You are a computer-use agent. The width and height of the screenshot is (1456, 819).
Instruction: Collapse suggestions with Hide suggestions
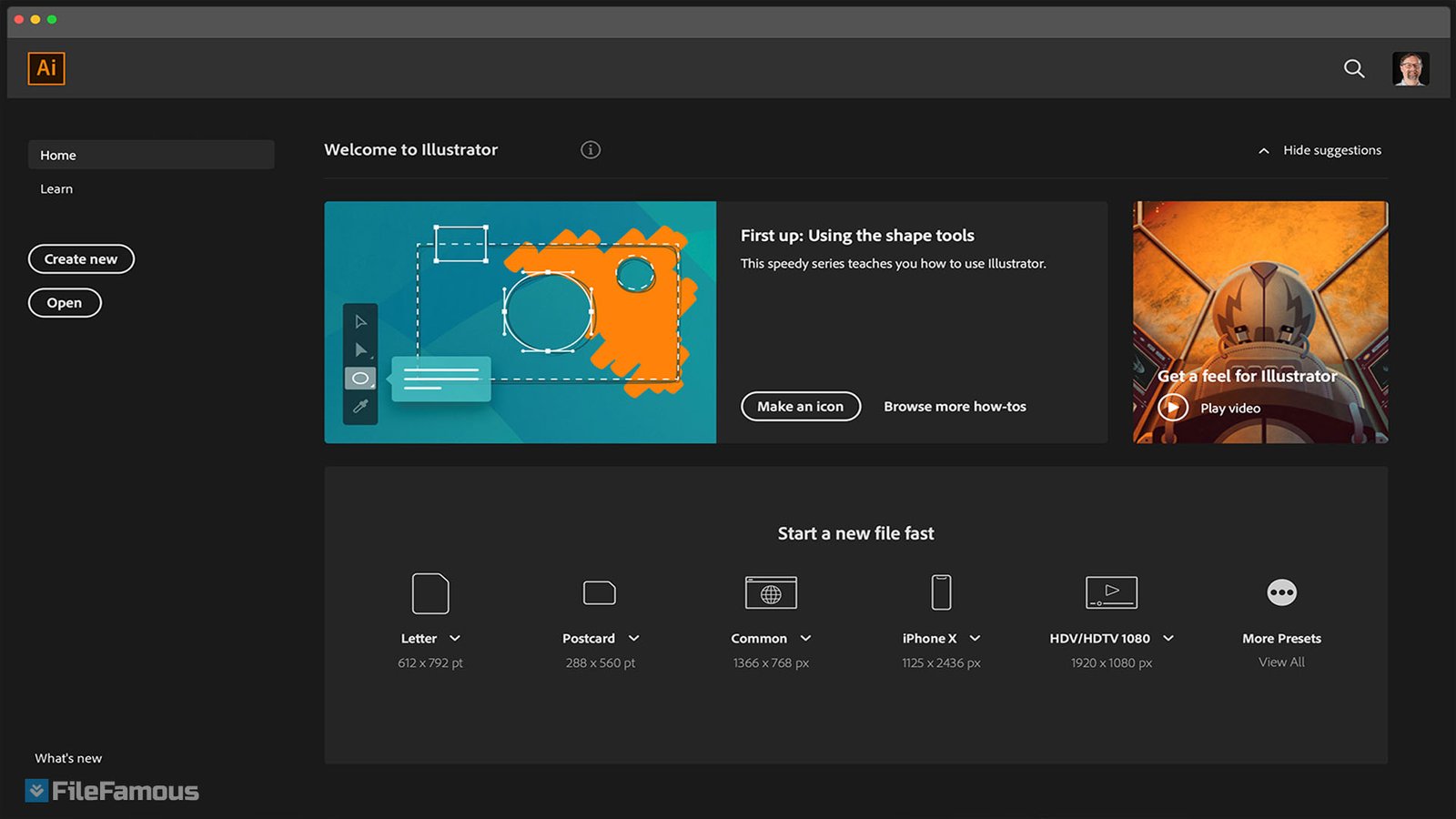click(1319, 150)
